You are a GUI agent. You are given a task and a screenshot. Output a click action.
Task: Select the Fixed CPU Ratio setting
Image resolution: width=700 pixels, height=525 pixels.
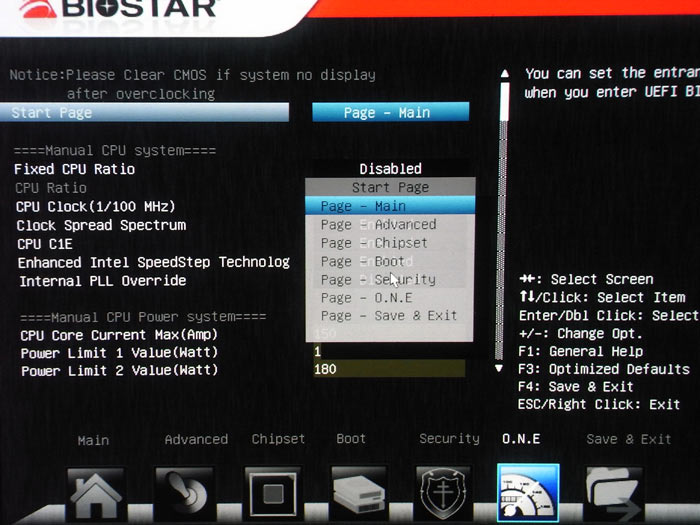[x=74, y=169]
